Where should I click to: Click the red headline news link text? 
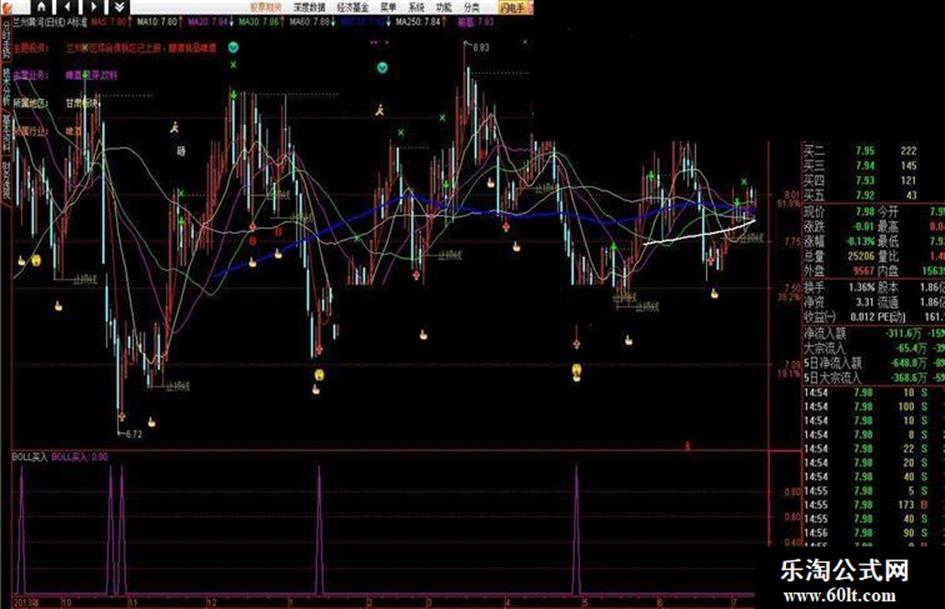(x=141, y=47)
